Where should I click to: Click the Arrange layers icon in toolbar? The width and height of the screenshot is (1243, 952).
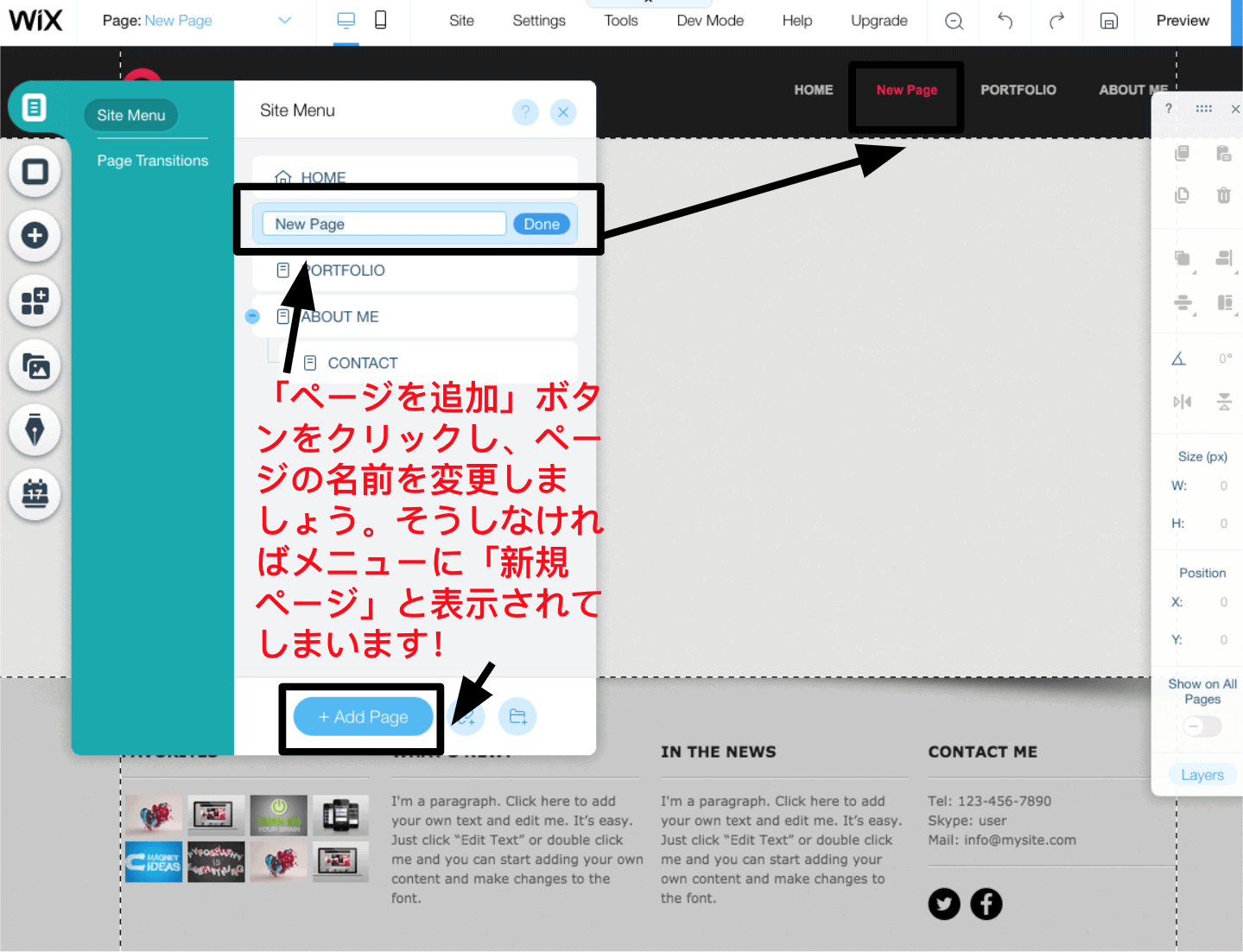pos(1183,258)
